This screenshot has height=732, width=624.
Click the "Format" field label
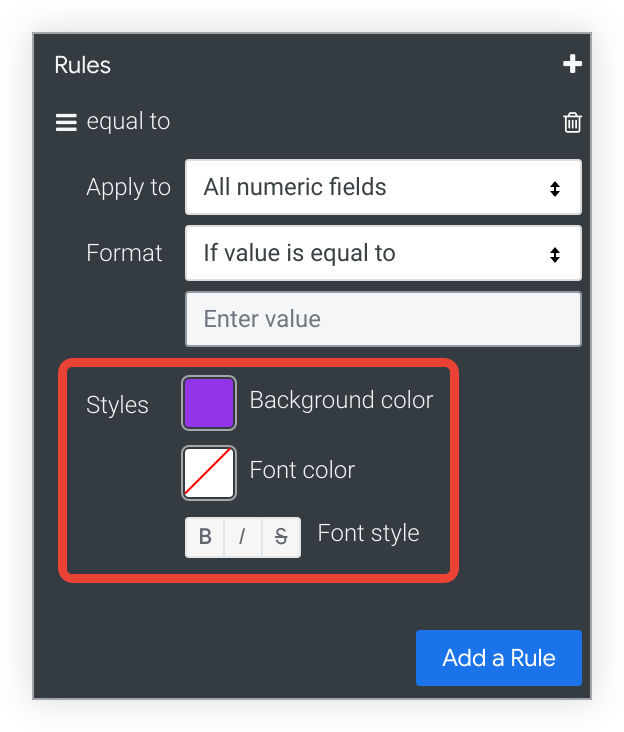click(x=124, y=253)
